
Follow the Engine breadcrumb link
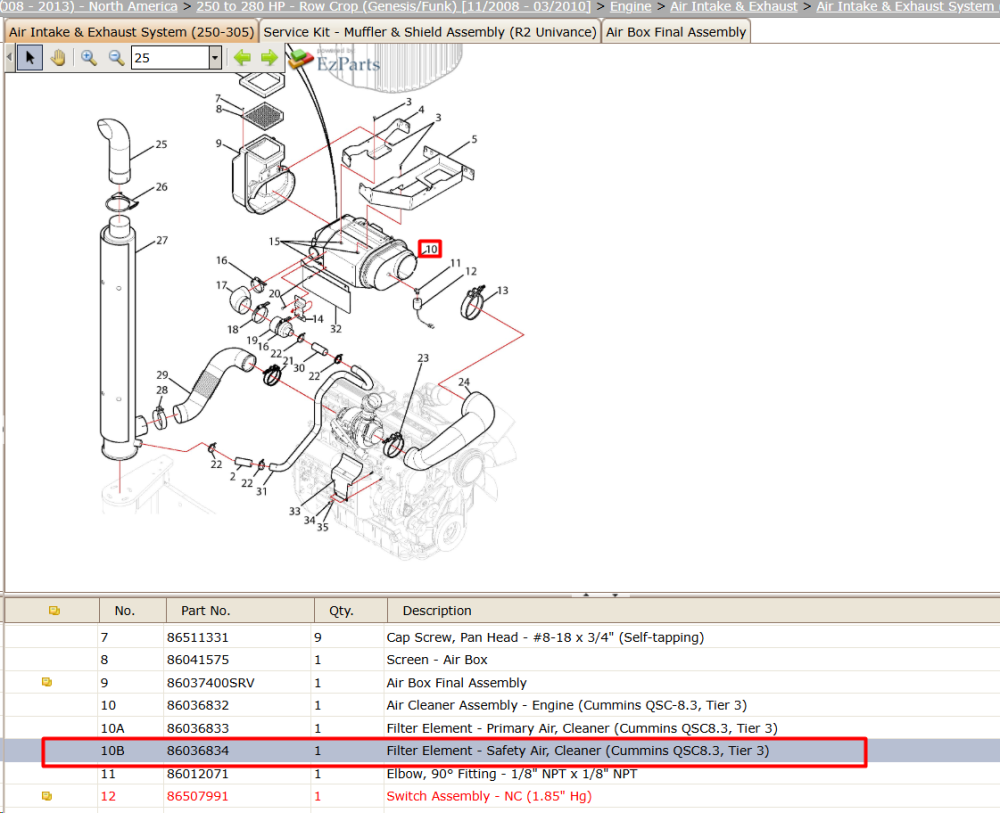(631, 6)
